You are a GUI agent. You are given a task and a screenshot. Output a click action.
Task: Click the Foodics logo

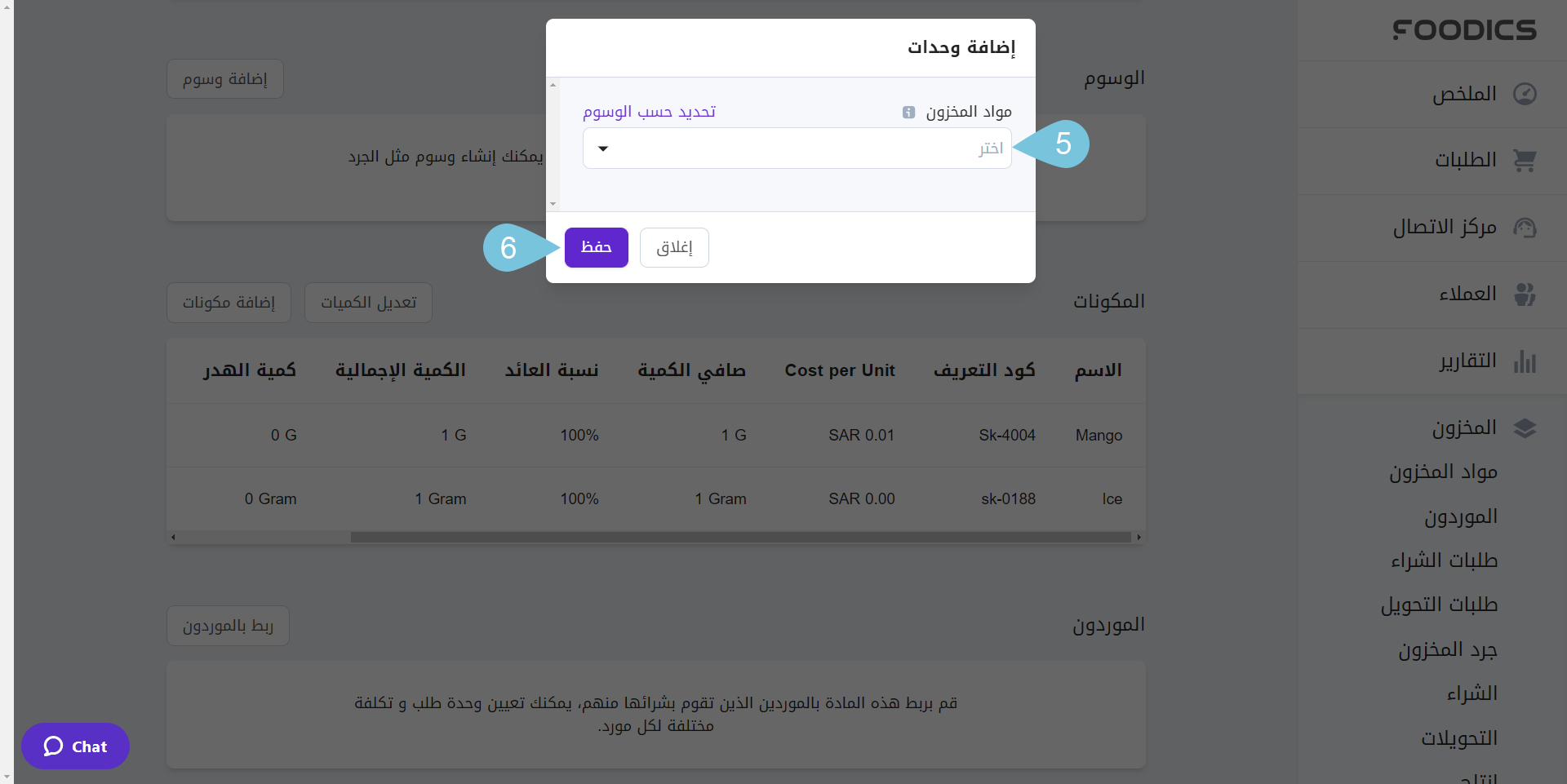(x=1464, y=30)
